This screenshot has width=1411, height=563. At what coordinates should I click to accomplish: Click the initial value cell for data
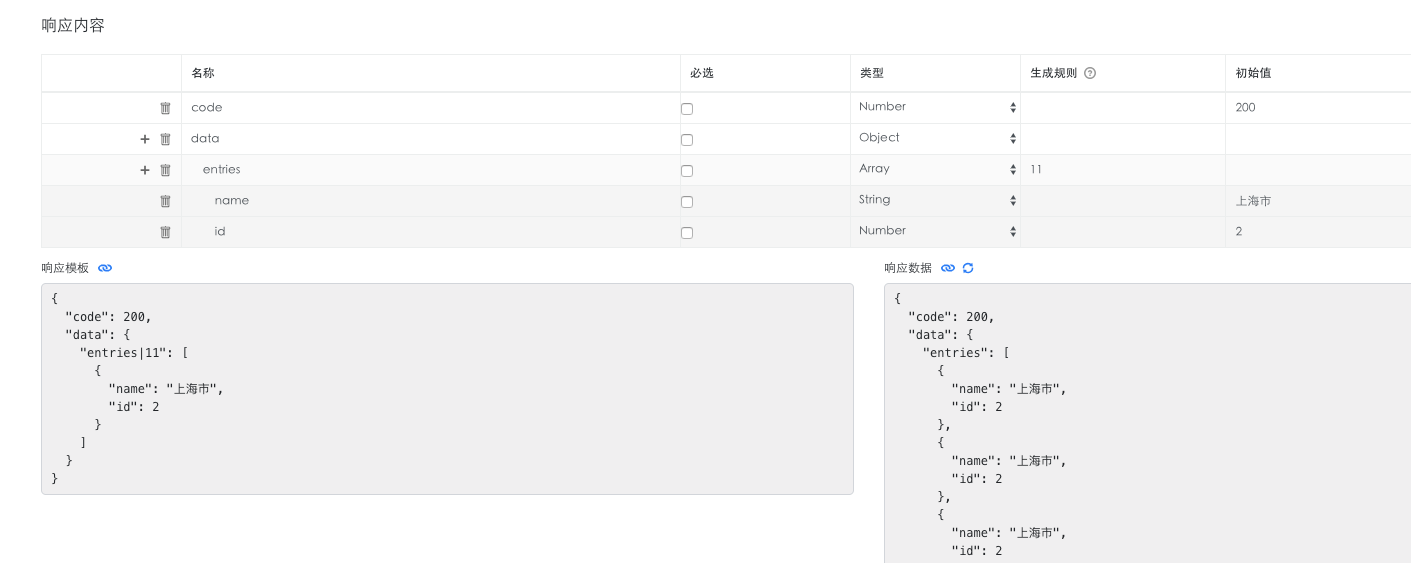(x=1318, y=139)
